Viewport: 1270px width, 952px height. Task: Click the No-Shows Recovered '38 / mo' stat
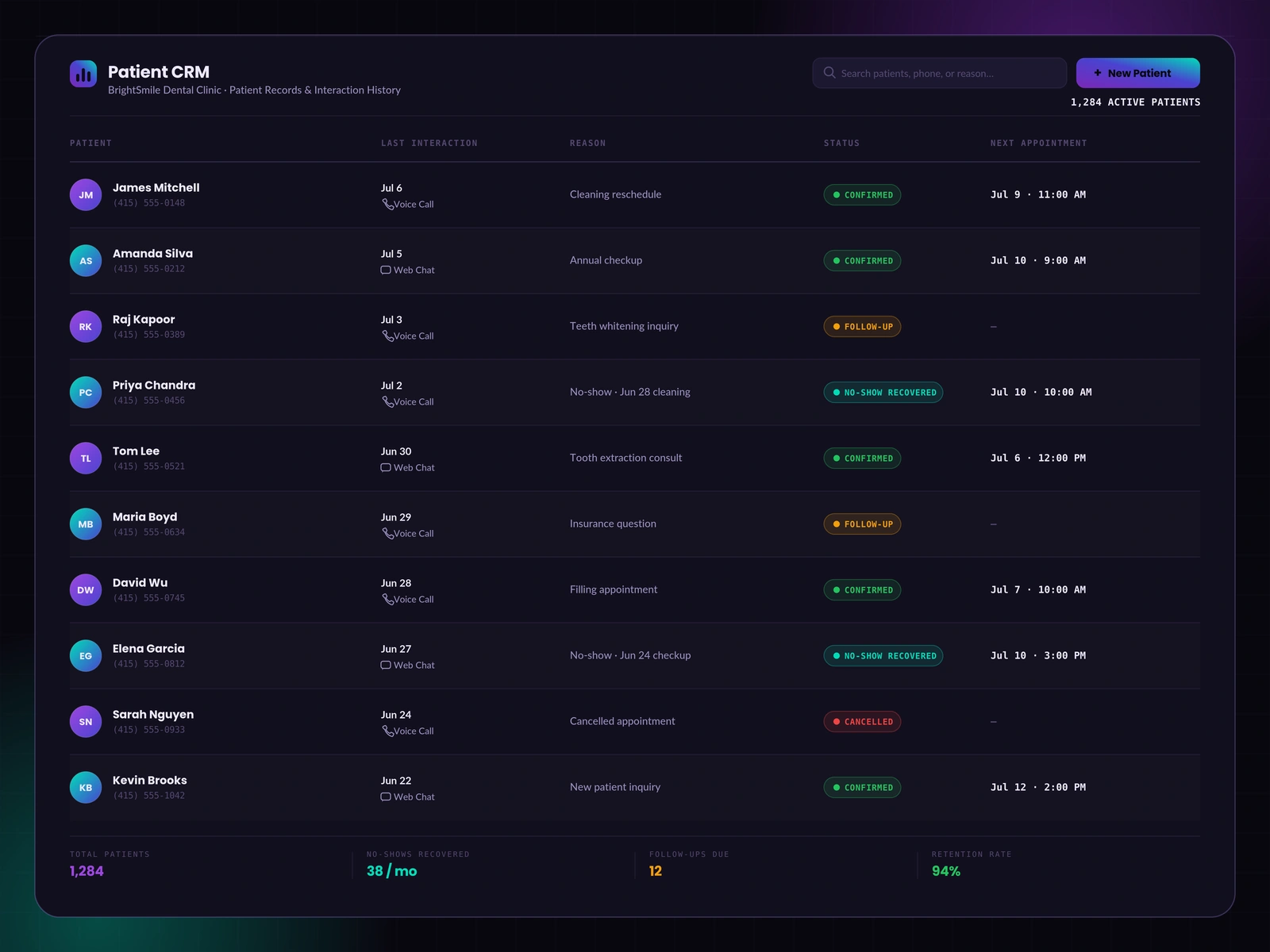coord(391,871)
